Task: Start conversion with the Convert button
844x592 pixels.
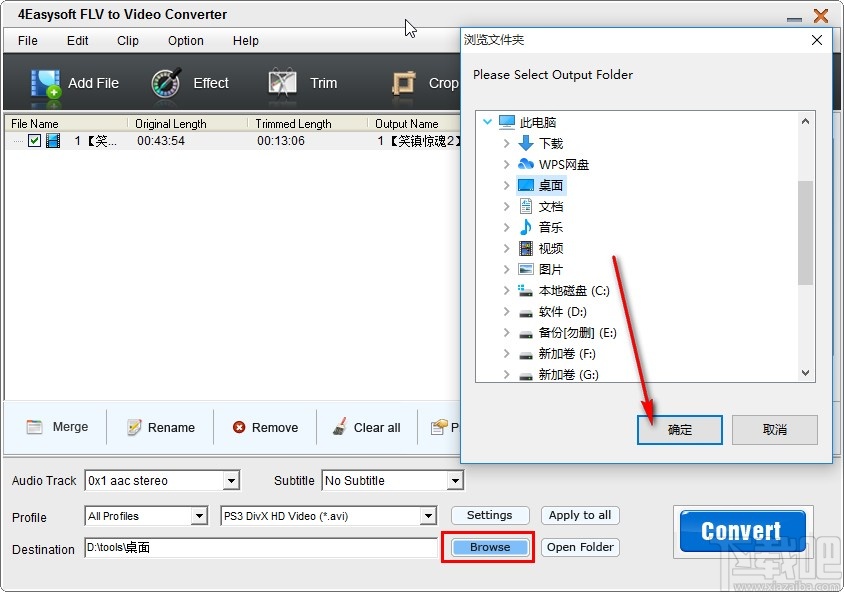Action: pos(741,531)
